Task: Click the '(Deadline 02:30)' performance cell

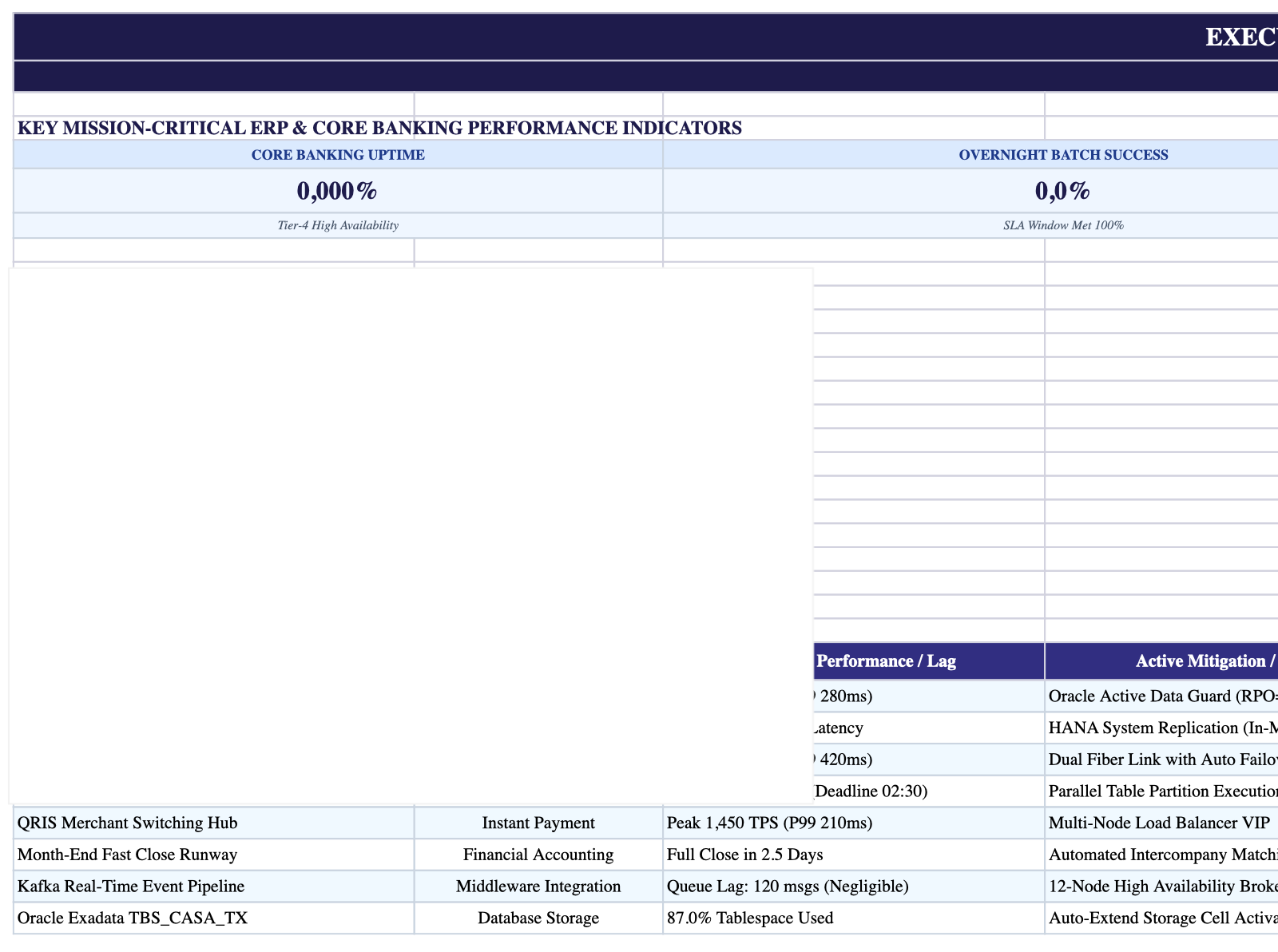Action: pyautogui.click(x=929, y=791)
